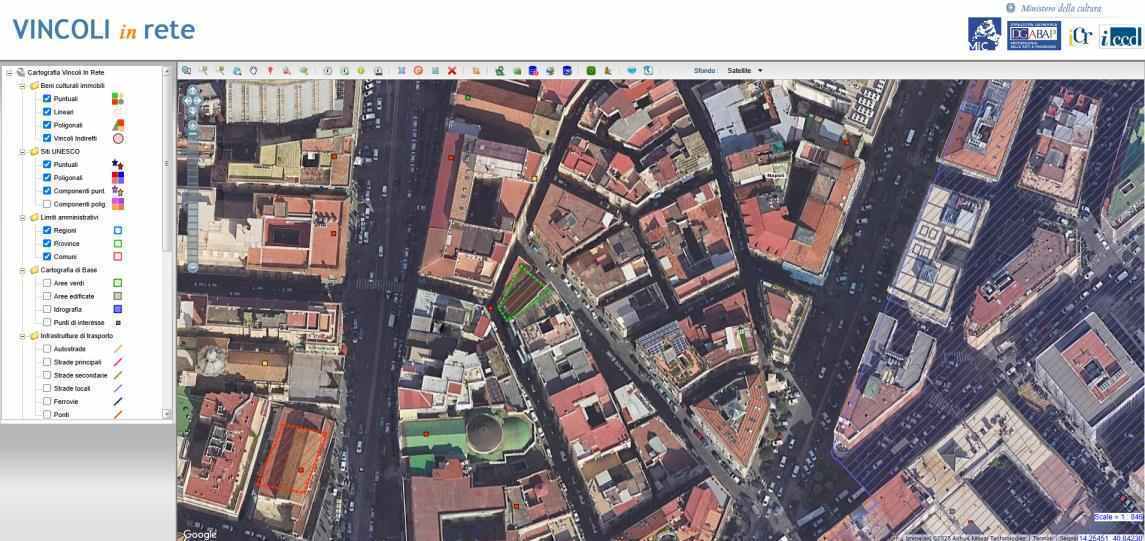The width and height of the screenshot is (1145, 541).
Task: Click the Ministero della cultura link
Action: [1060, 8]
